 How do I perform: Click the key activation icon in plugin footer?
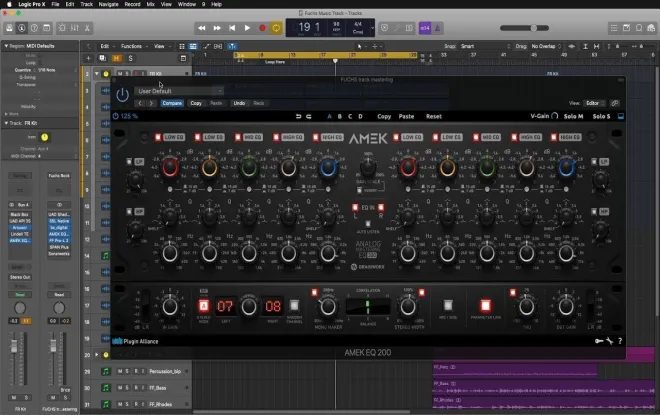coord(599,341)
